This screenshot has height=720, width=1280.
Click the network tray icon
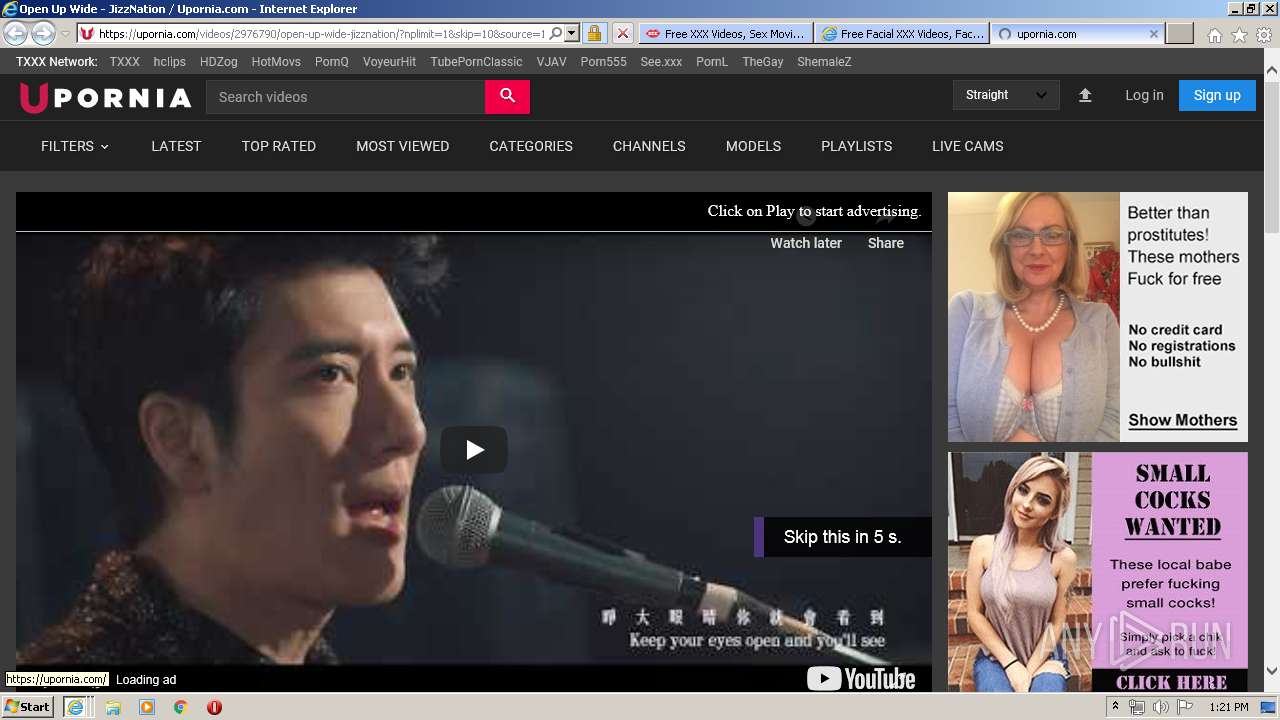(1137, 707)
